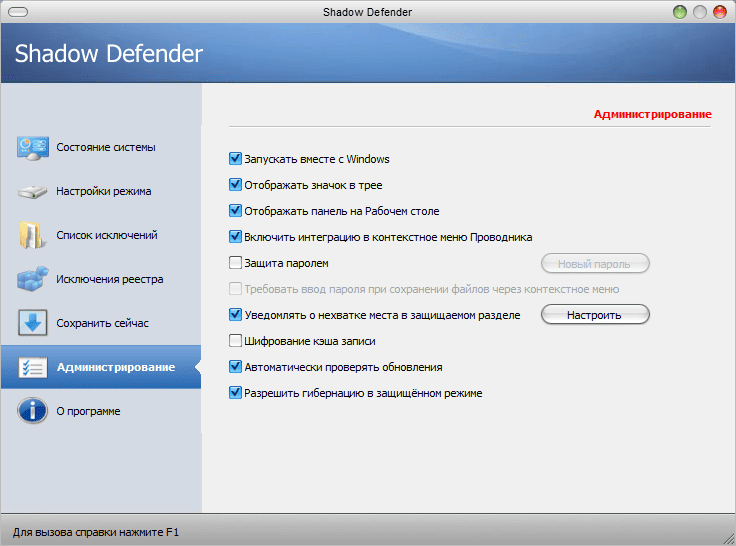Toggle Уведомлять о нехватке места checkbox
The width and height of the screenshot is (736, 546).
click(235, 315)
